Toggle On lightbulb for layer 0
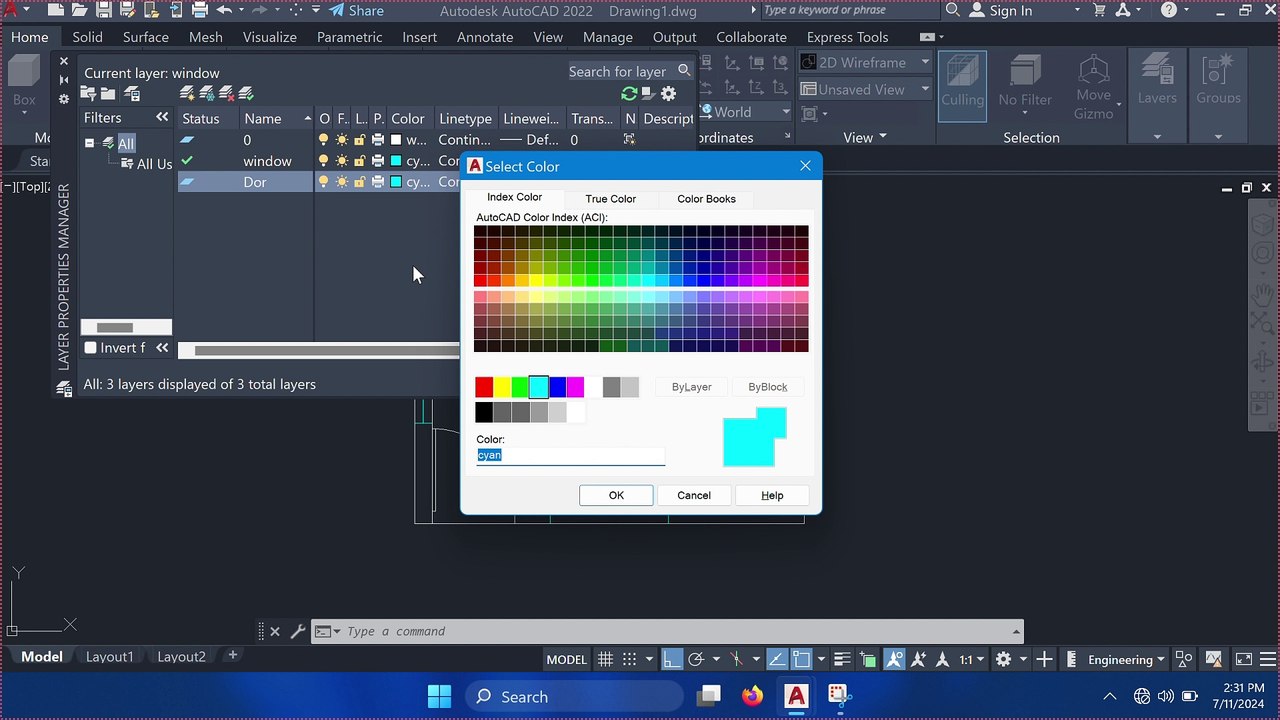This screenshot has height=720, width=1280. coord(323,140)
